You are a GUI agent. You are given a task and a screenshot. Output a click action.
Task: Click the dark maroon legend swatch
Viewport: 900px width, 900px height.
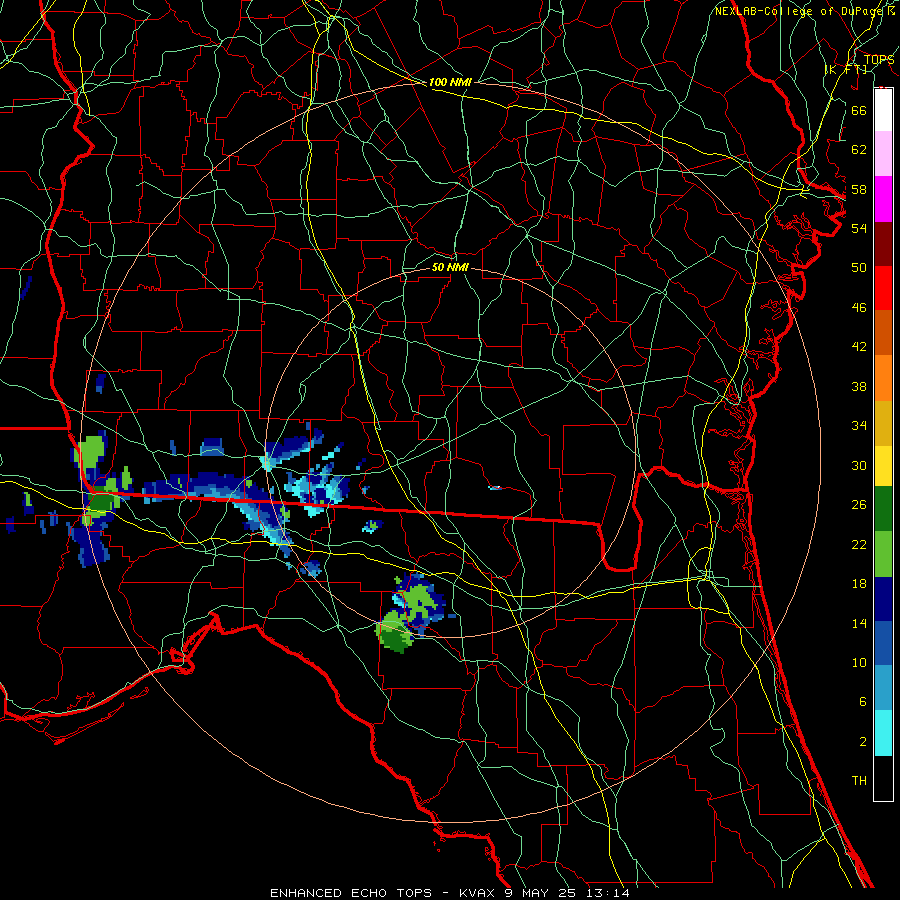tap(883, 244)
